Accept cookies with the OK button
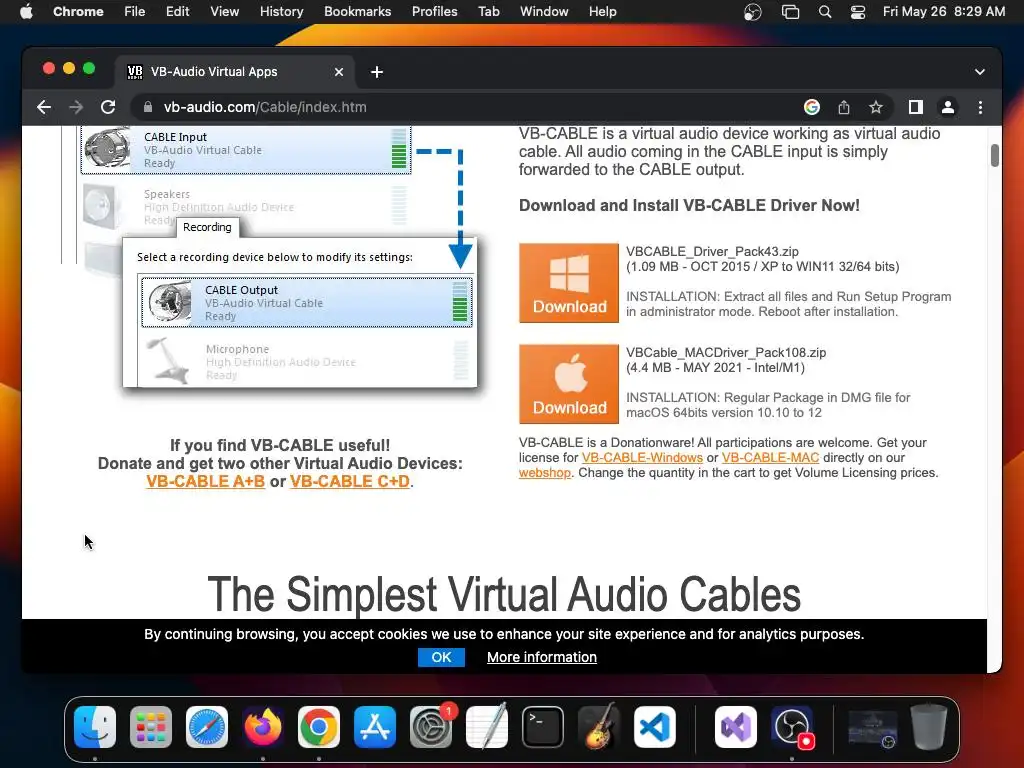Screen dimensions: 1024x768 pyautogui.click(x=441, y=657)
